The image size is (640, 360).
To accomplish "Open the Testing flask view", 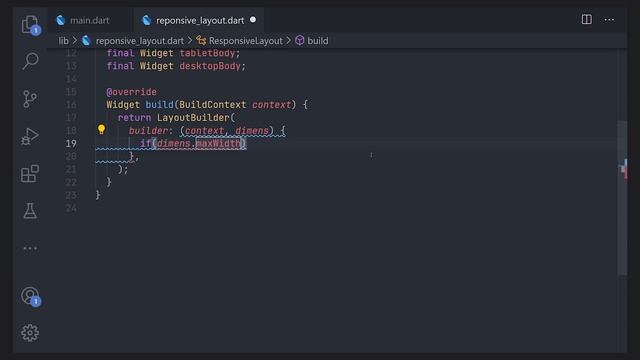I will (x=30, y=211).
